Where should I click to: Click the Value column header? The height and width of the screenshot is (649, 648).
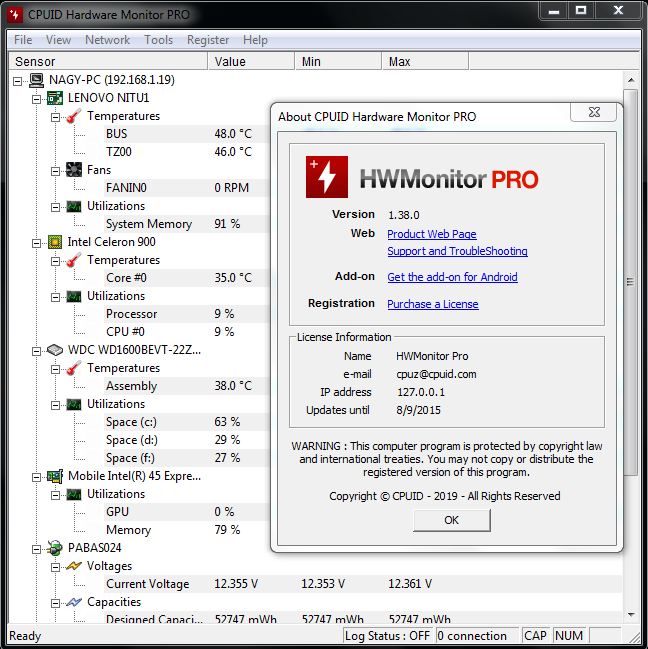pos(252,62)
